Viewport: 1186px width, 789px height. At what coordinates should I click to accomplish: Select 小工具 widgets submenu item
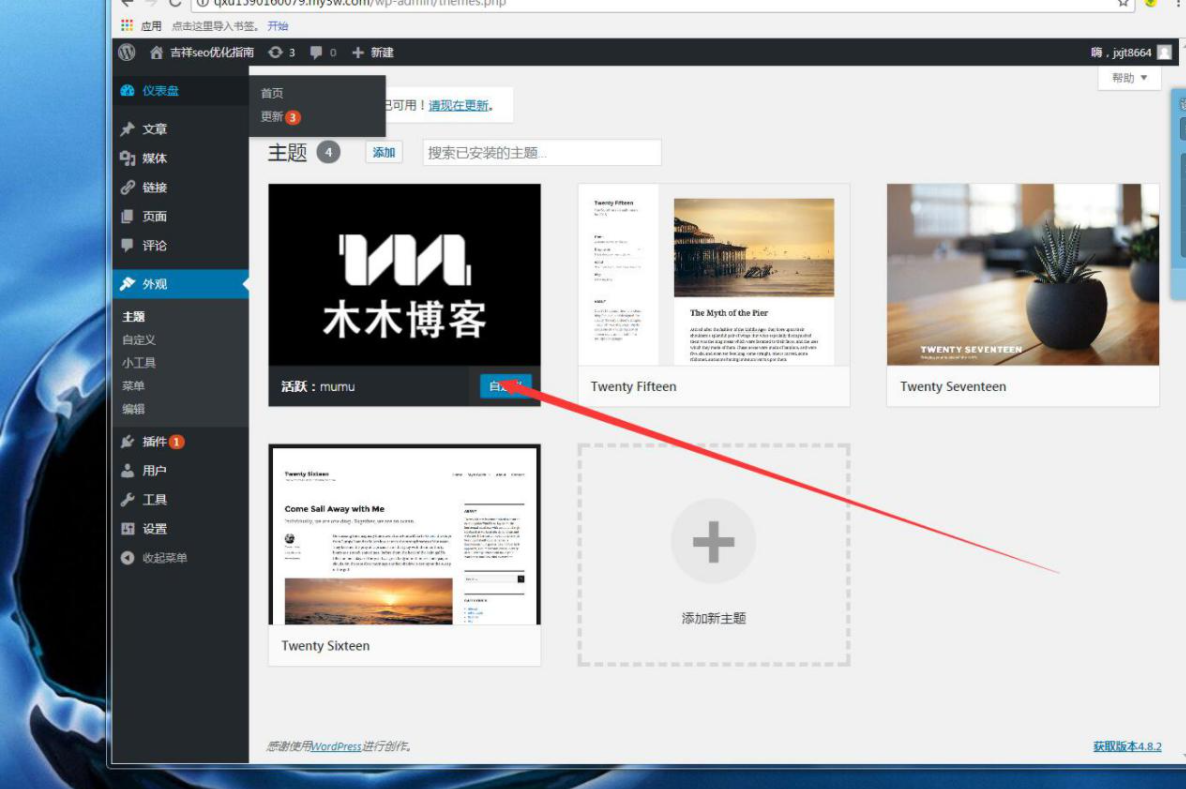tap(139, 363)
